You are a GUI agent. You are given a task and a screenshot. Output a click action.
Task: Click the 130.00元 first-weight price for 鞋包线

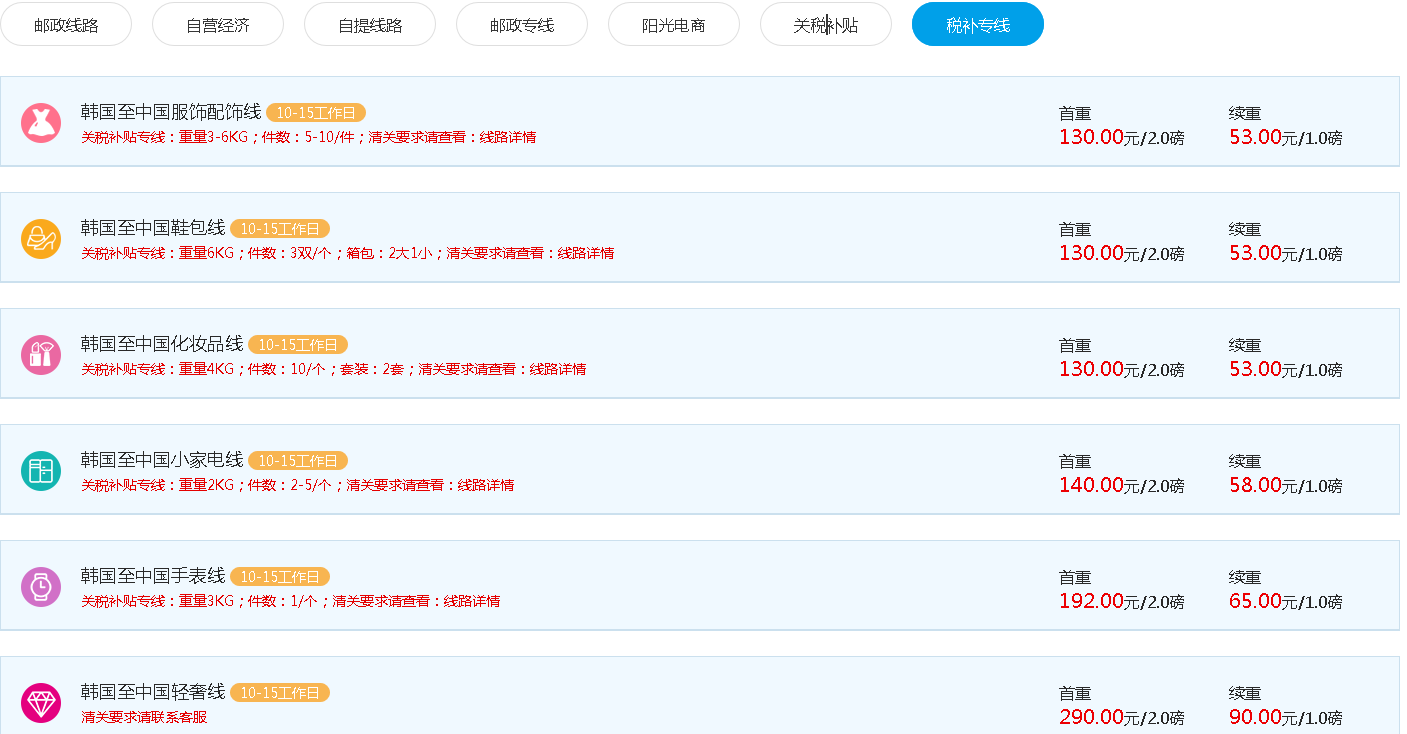(1099, 253)
